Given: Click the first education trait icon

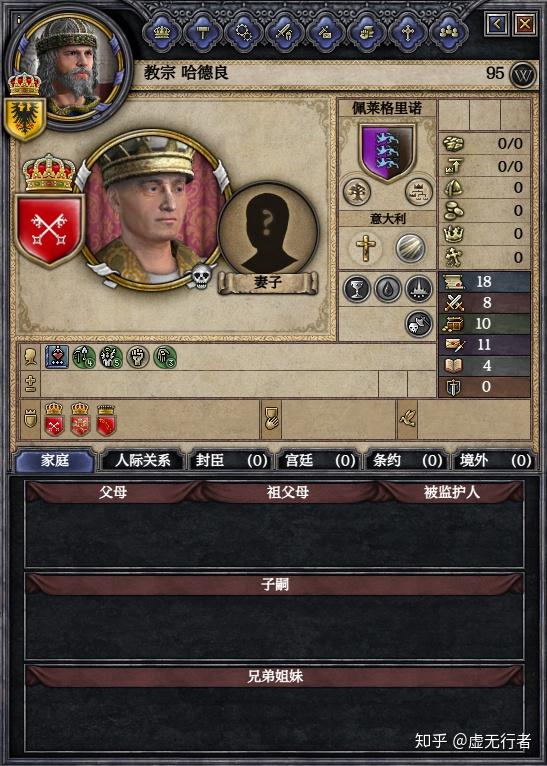Looking at the screenshot, I should click(57, 357).
